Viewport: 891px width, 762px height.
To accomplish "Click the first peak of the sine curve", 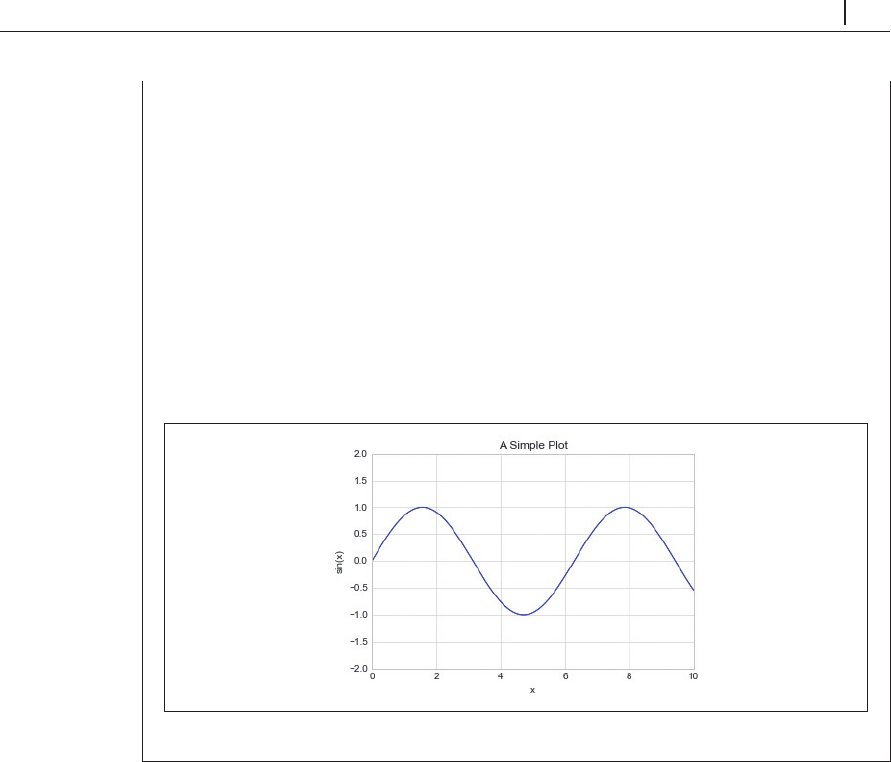I will [423, 507].
